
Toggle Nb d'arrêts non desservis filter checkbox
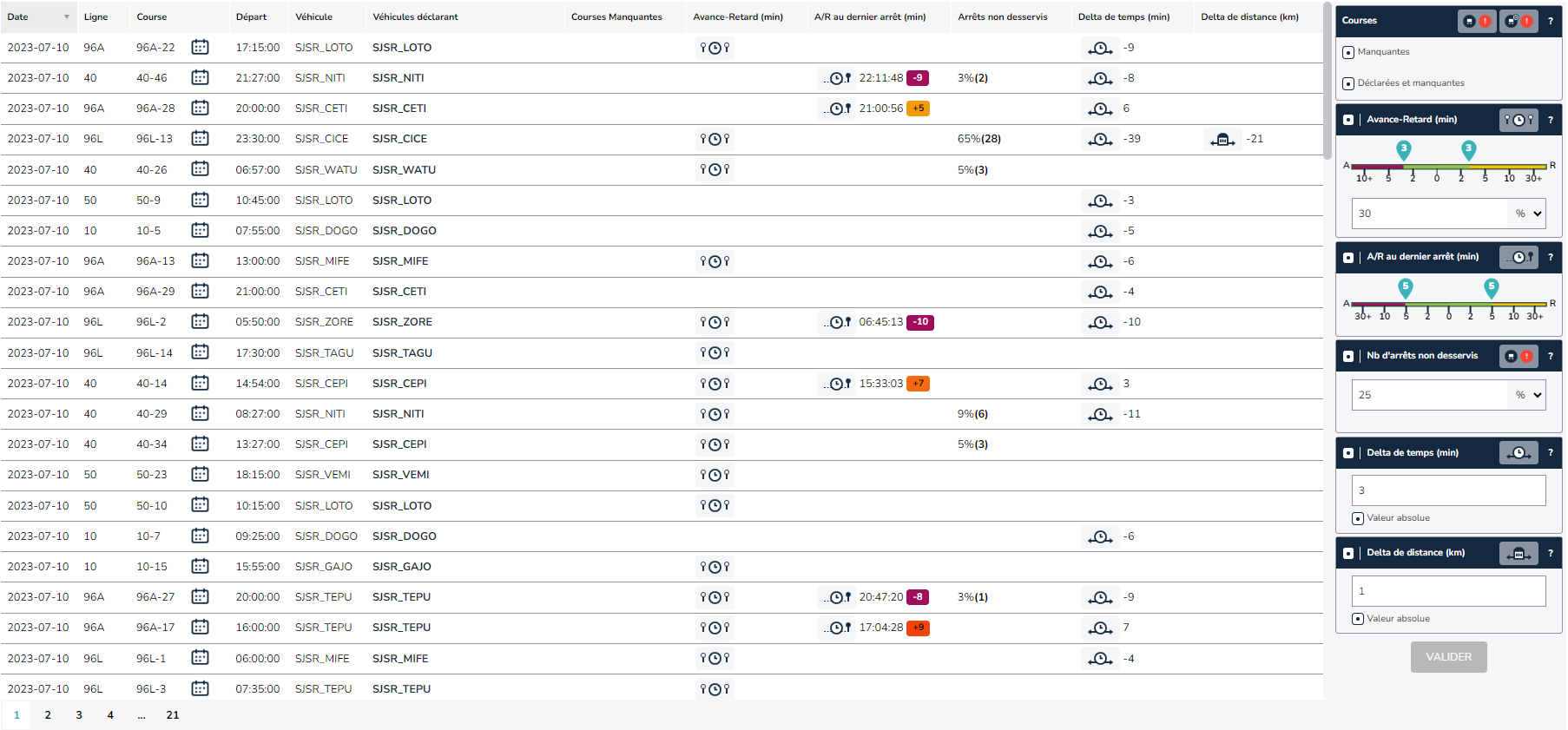1348,356
